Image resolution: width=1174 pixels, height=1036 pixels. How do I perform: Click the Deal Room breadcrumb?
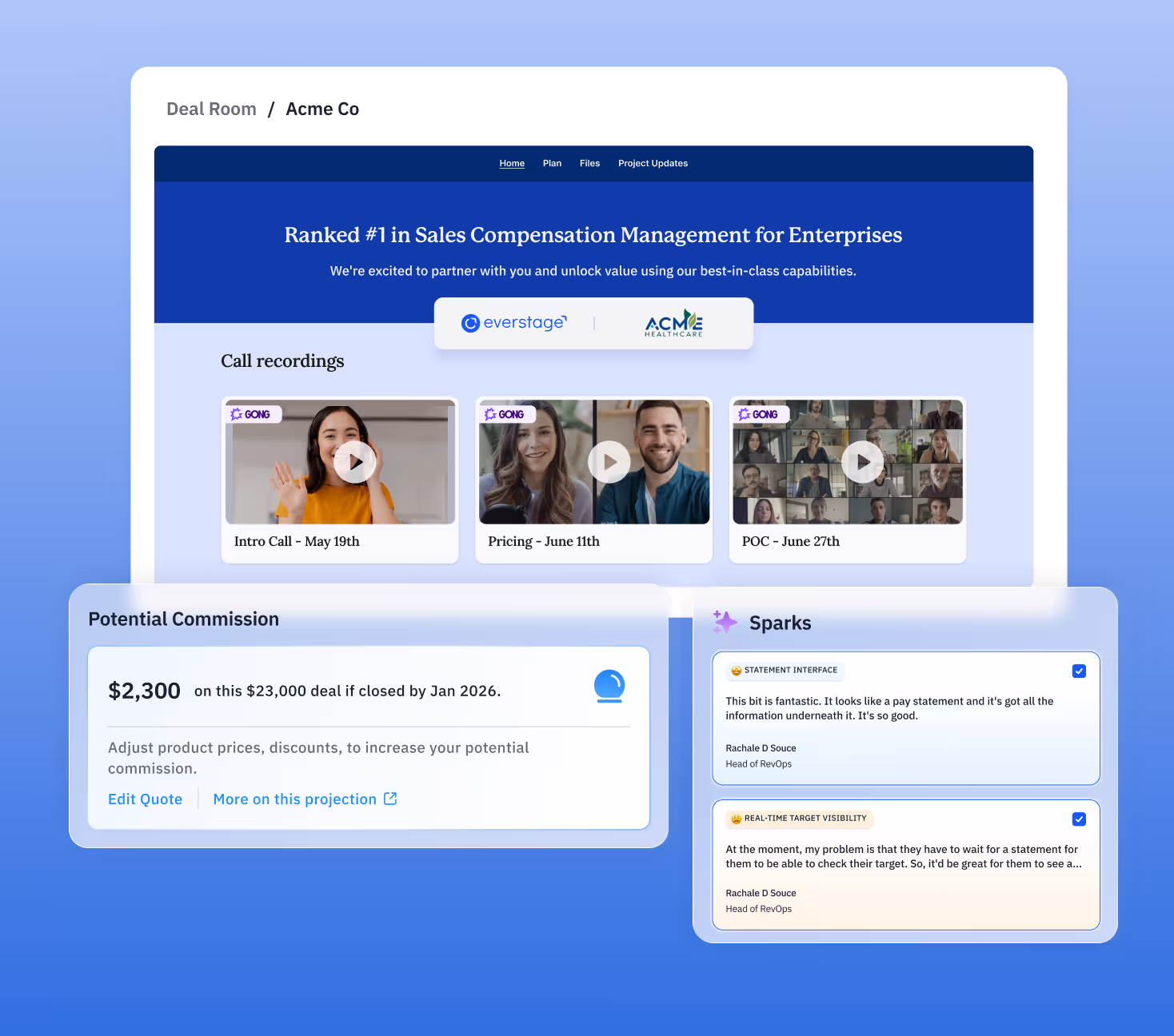[211, 109]
